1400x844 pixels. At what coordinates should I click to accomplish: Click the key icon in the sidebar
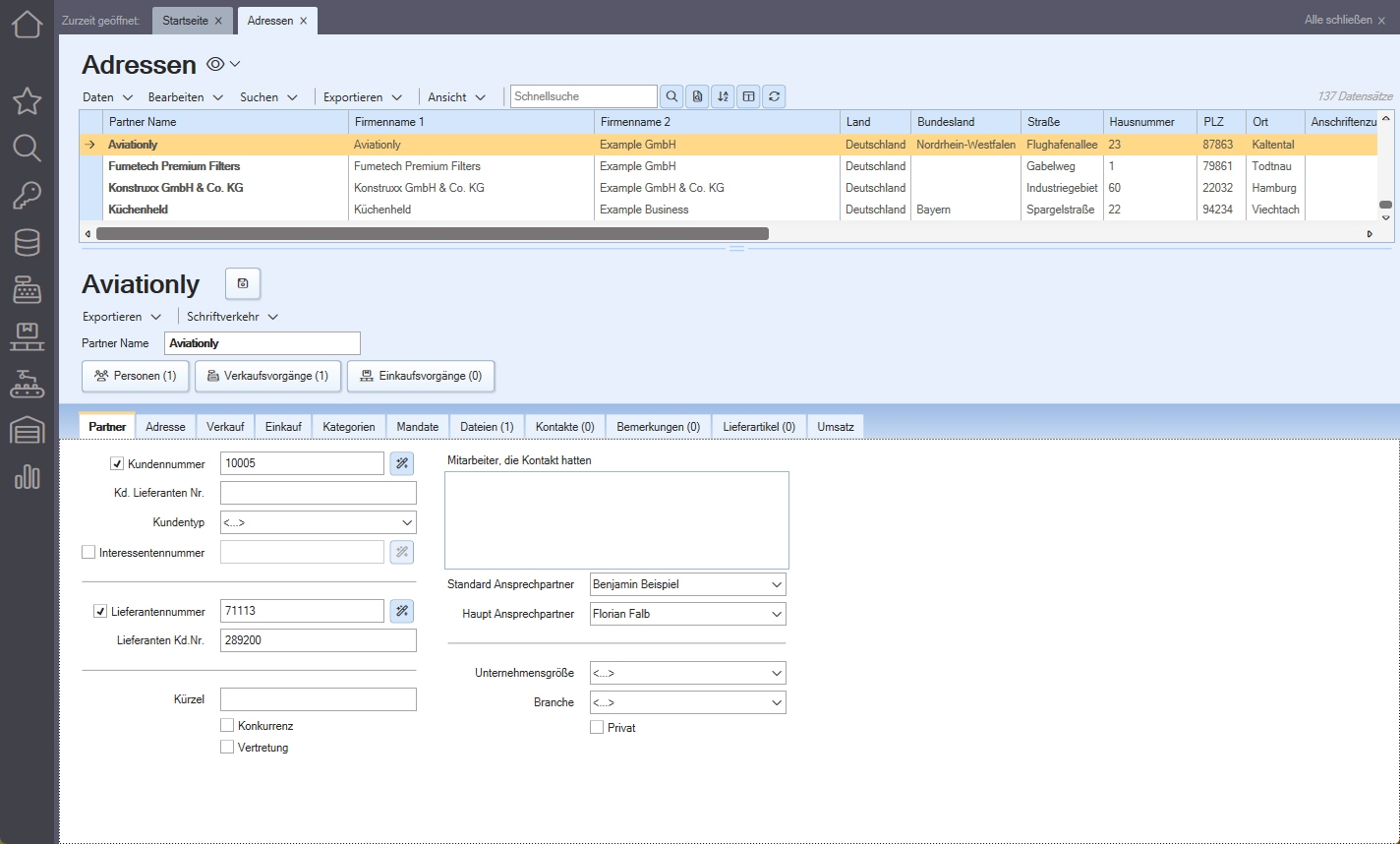[27, 195]
